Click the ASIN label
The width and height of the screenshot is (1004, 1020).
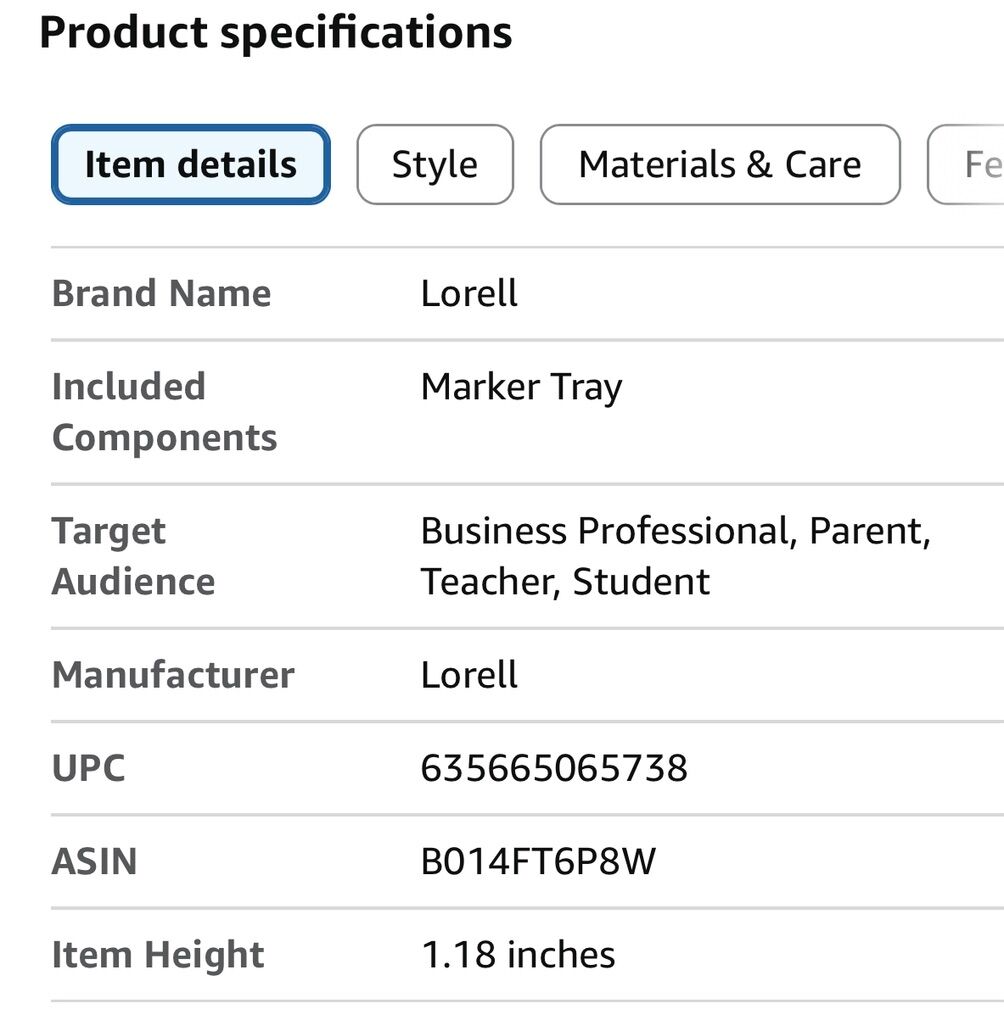pos(94,862)
